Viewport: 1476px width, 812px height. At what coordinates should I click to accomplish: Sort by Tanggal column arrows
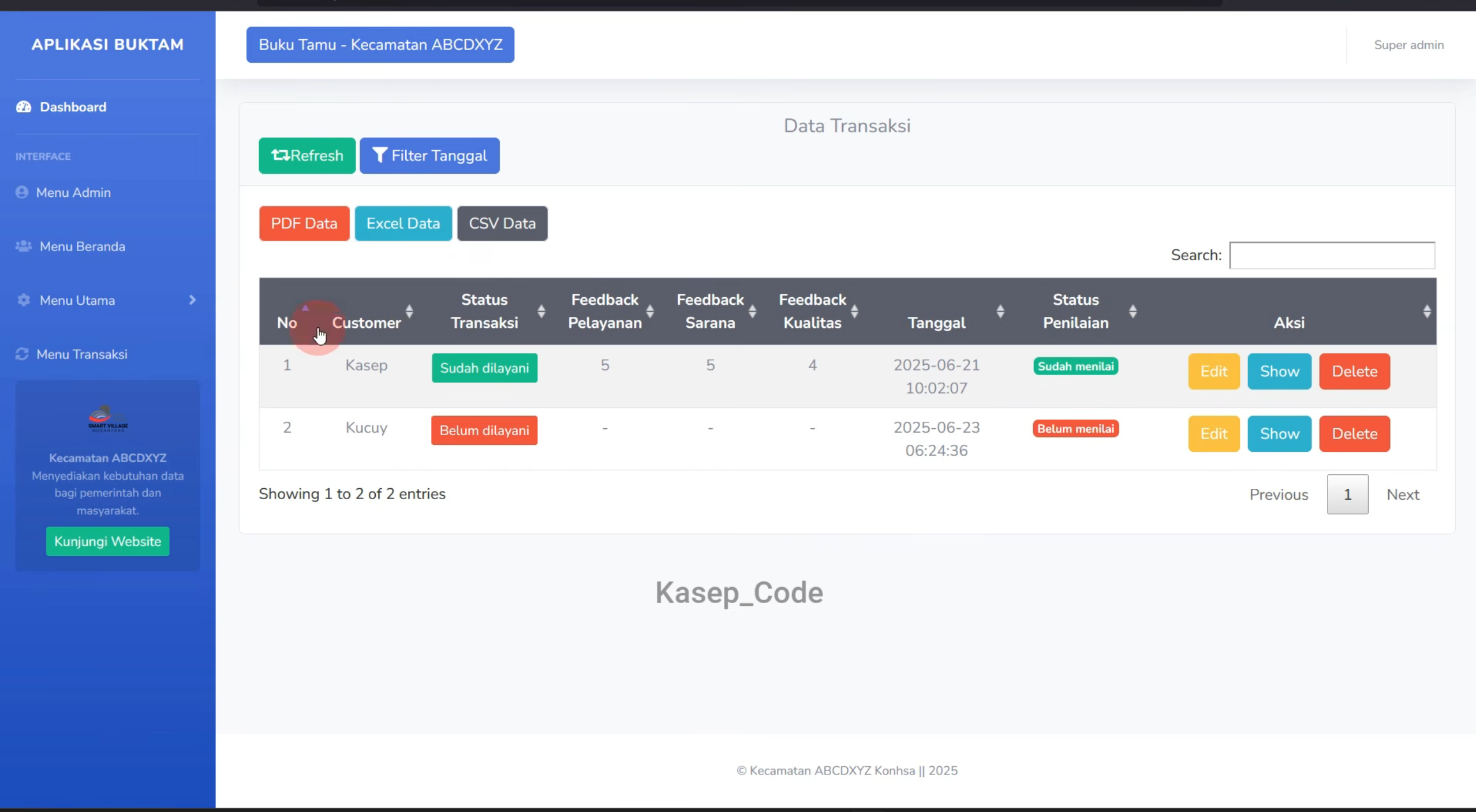click(x=1001, y=312)
